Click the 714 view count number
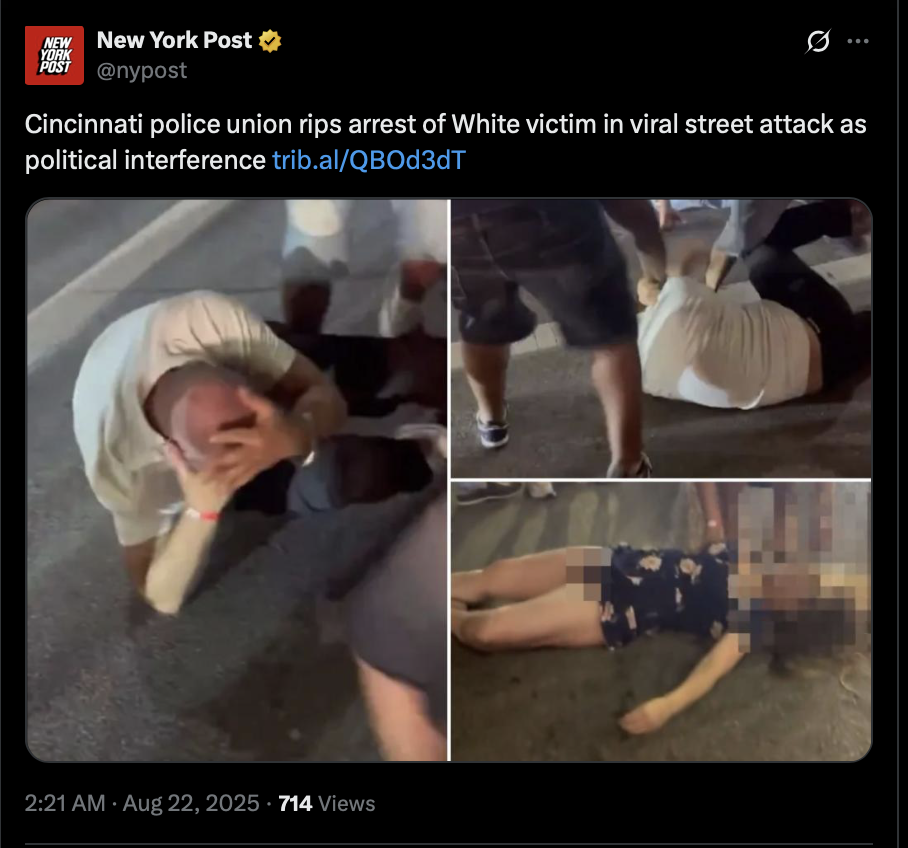This screenshot has height=848, width=908. pos(295,803)
